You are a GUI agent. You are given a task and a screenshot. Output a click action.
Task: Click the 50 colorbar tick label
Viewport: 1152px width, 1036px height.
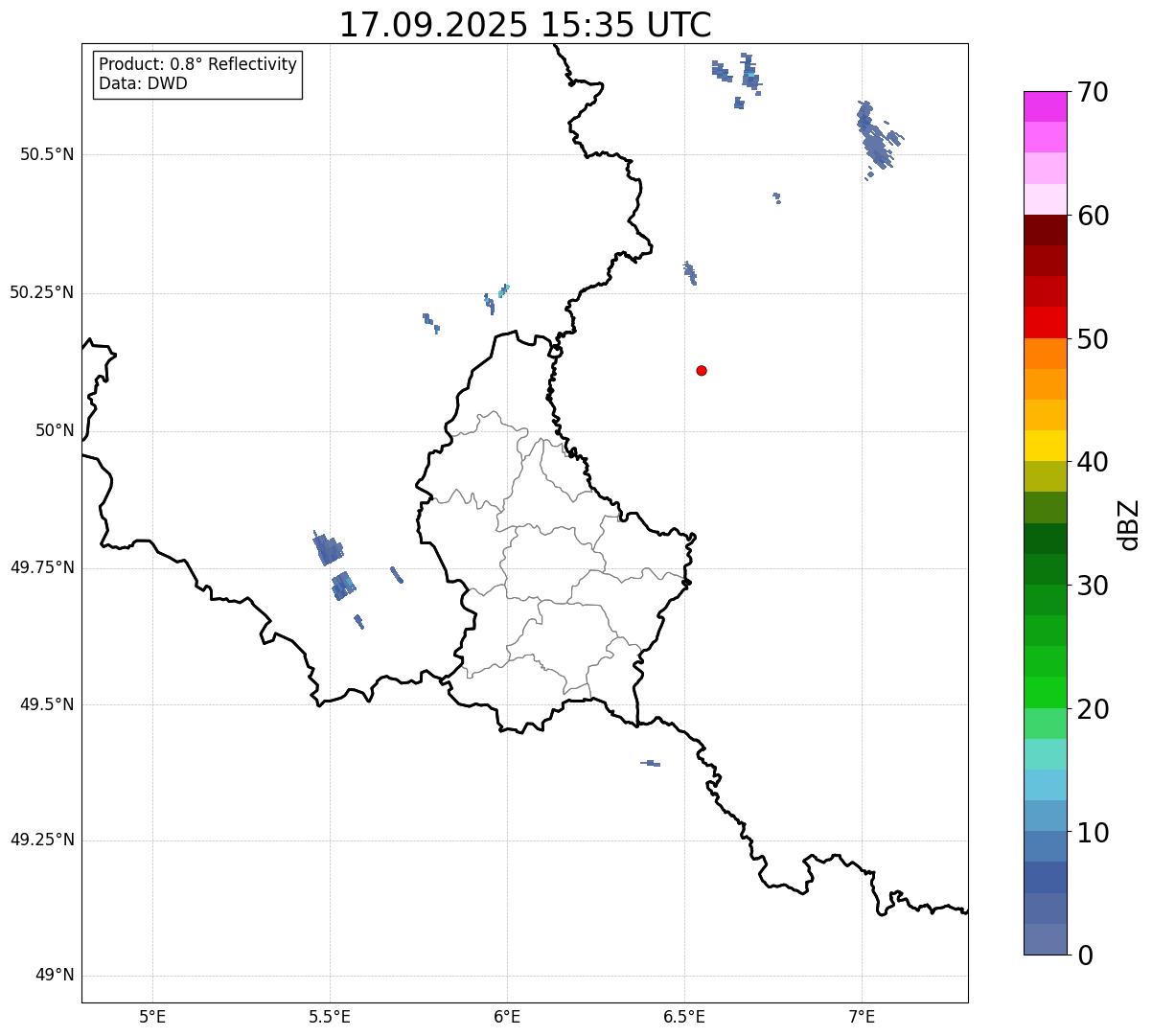pyautogui.click(x=1094, y=339)
